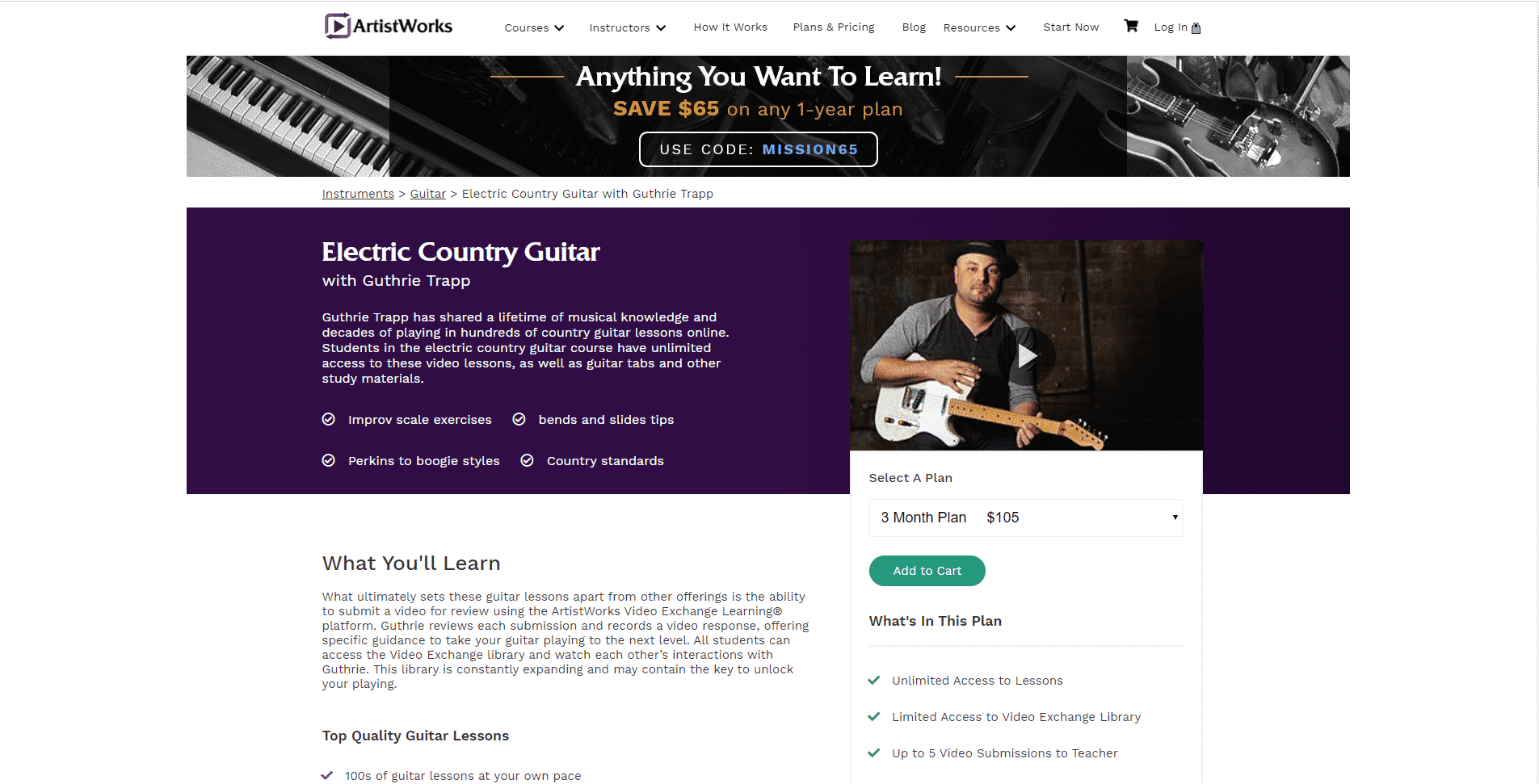
Task: Open the Blog menu item
Action: pos(914,27)
